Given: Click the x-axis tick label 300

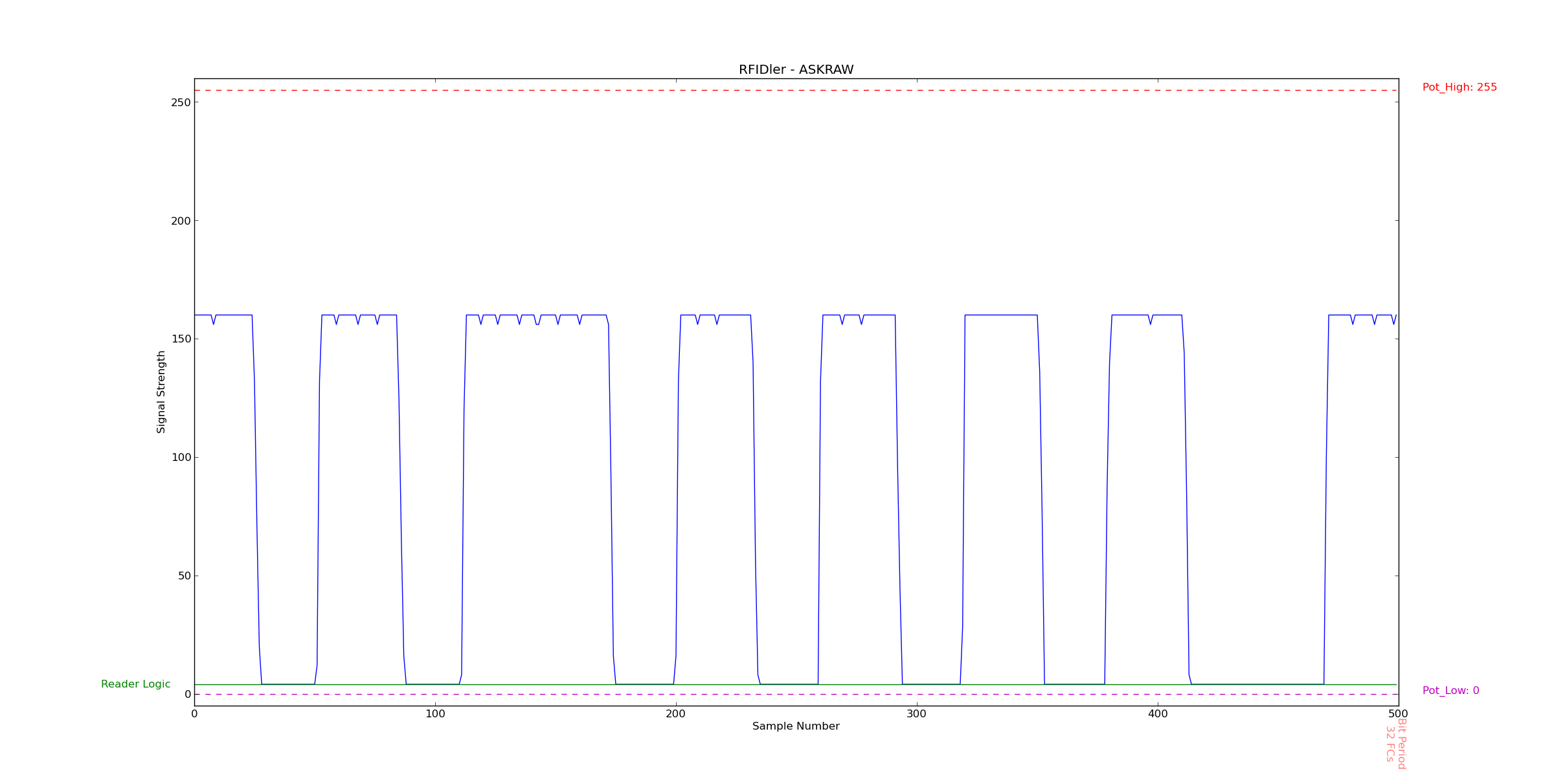Looking at the screenshot, I should (917, 714).
